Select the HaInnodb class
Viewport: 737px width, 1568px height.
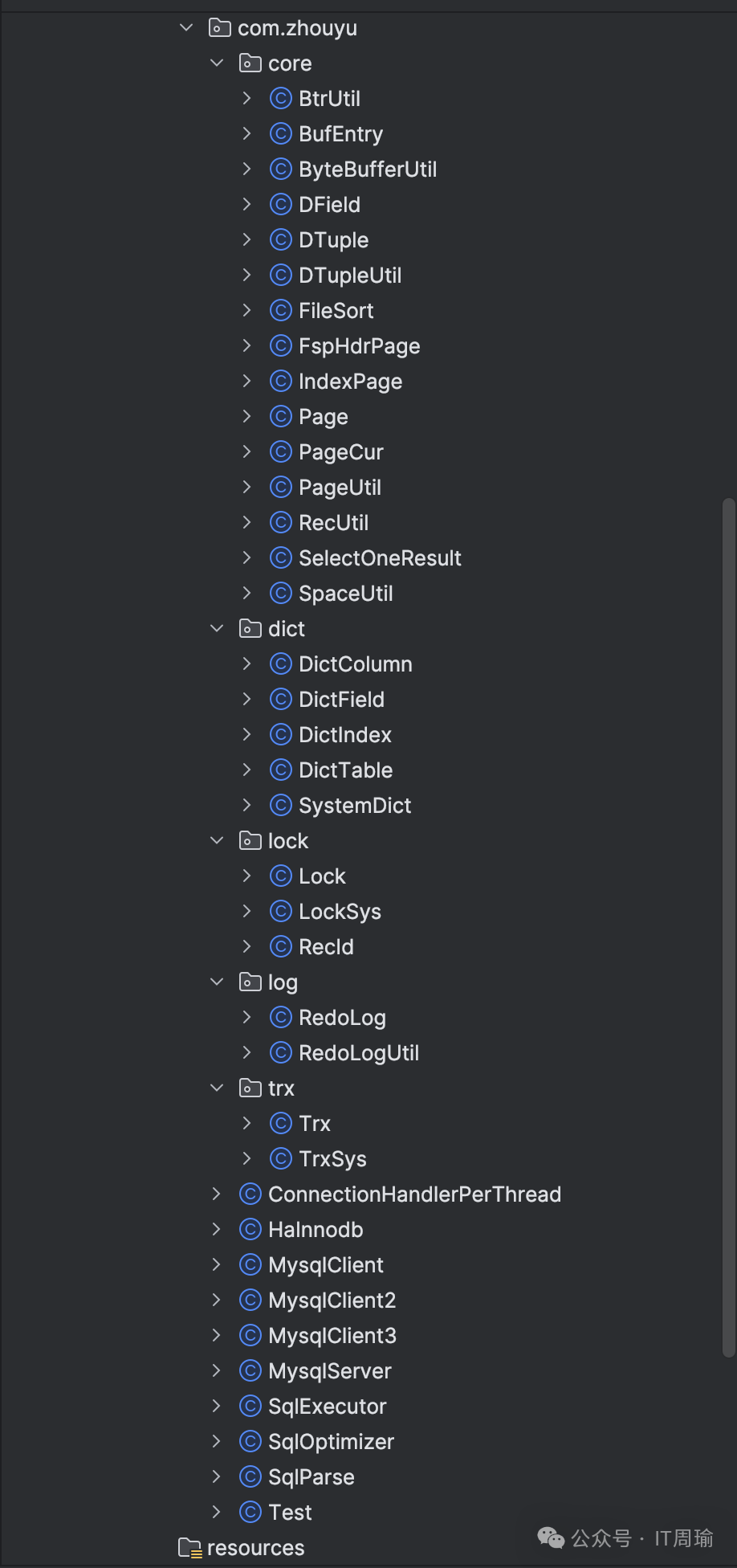coord(316,1230)
